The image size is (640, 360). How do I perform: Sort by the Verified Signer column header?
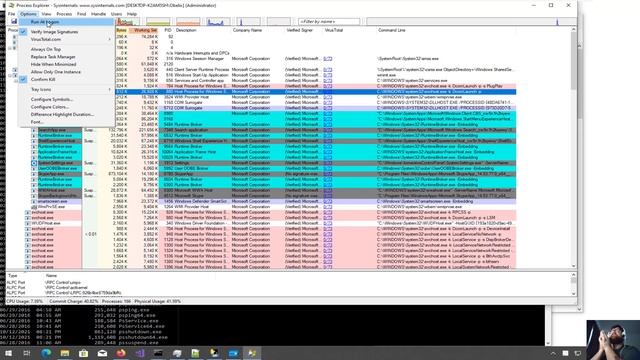click(x=304, y=30)
